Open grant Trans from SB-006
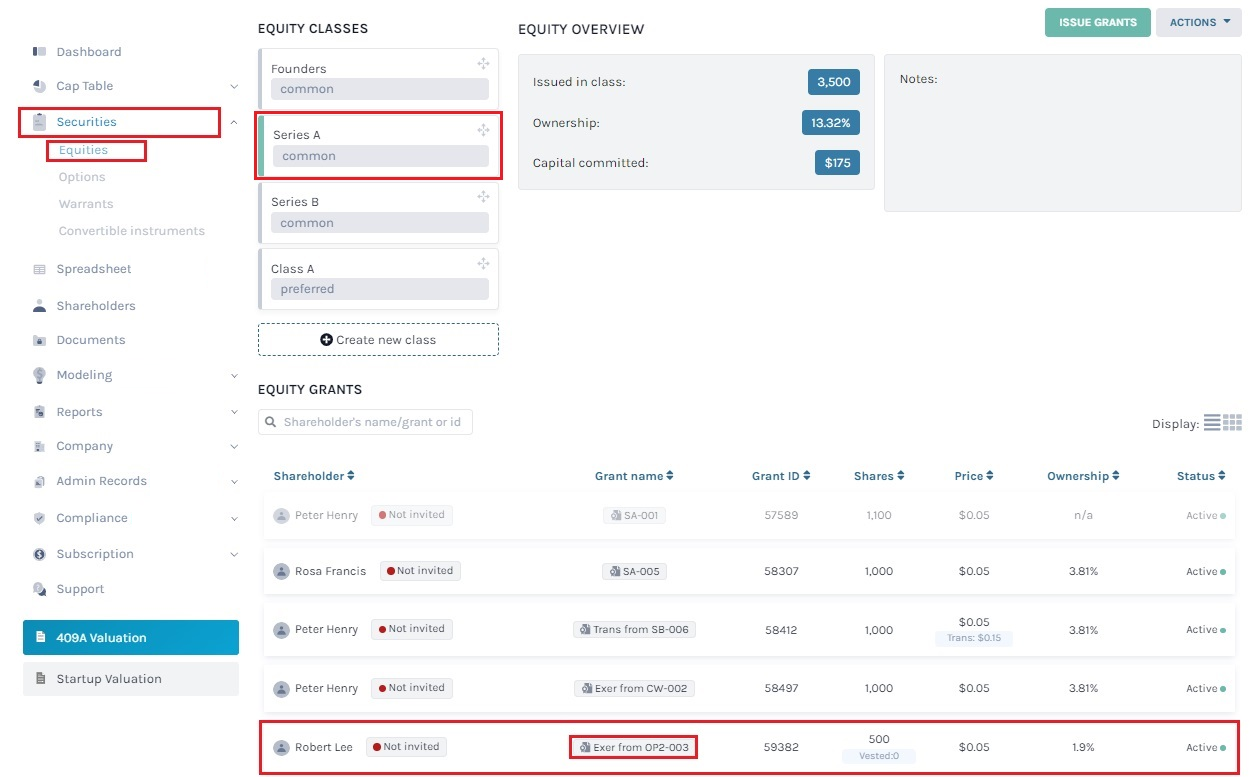The width and height of the screenshot is (1249, 777). [635, 629]
